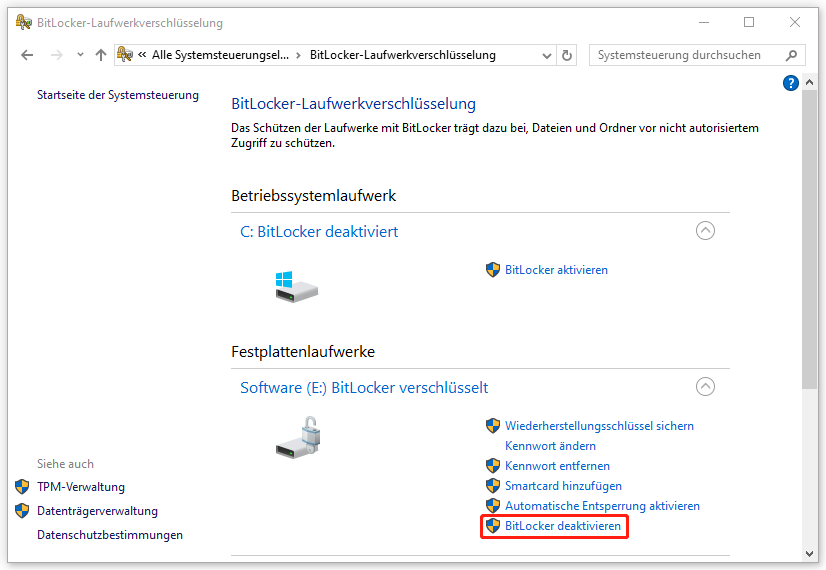Click 'Smartcard hinzufügen' link

(563, 486)
